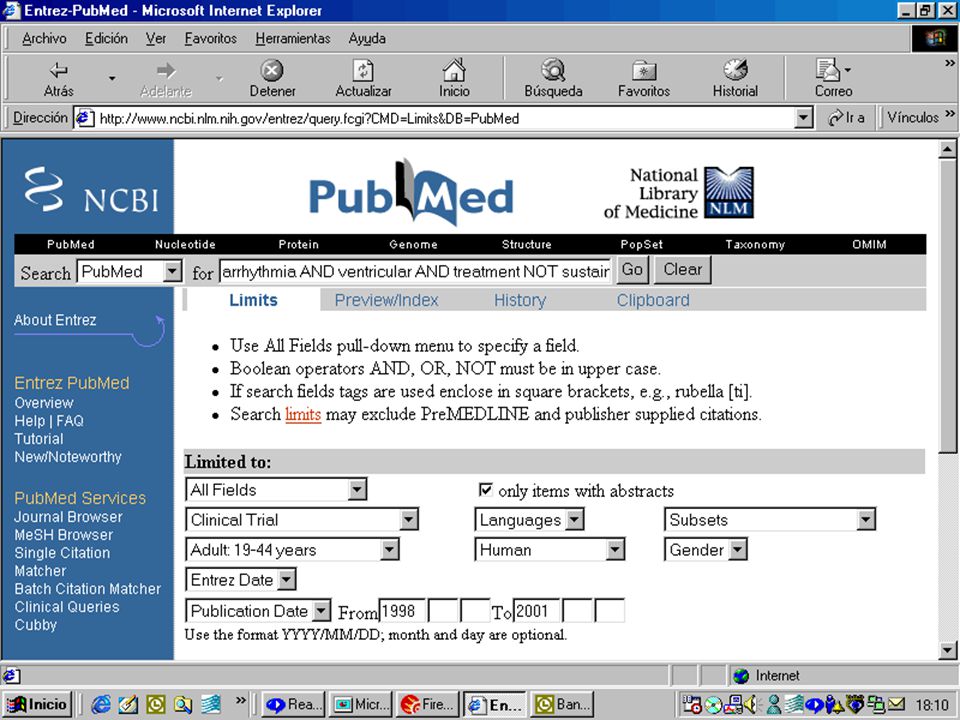Open the OMIM database link

tap(869, 244)
